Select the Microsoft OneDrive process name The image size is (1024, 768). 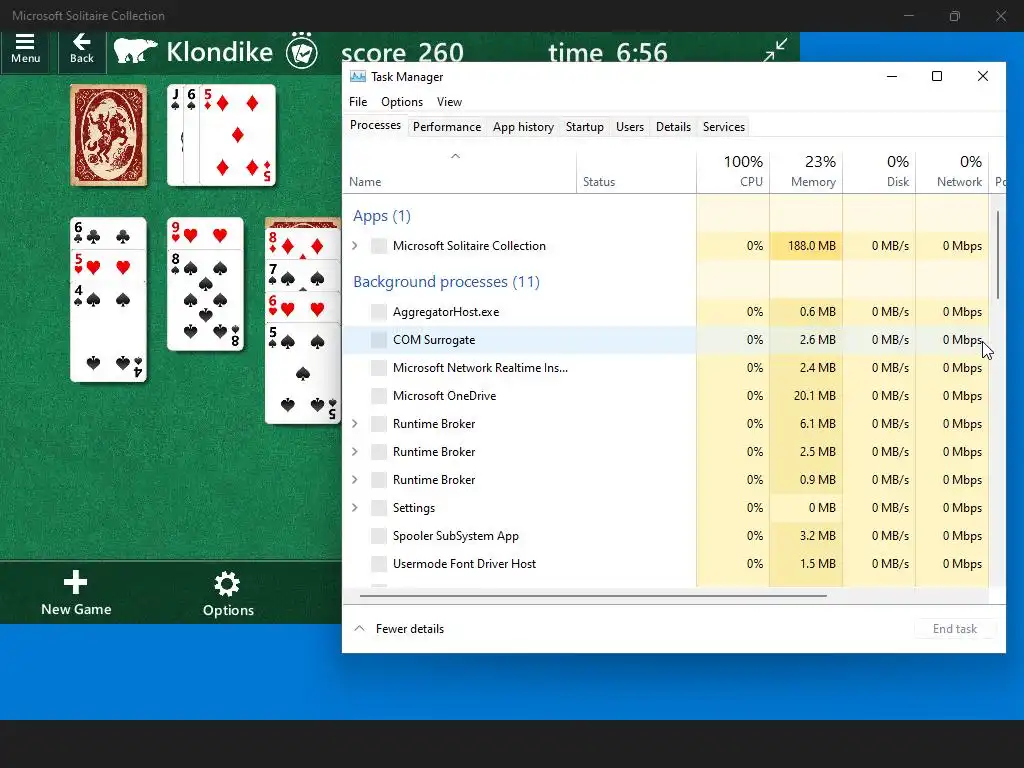(x=444, y=396)
